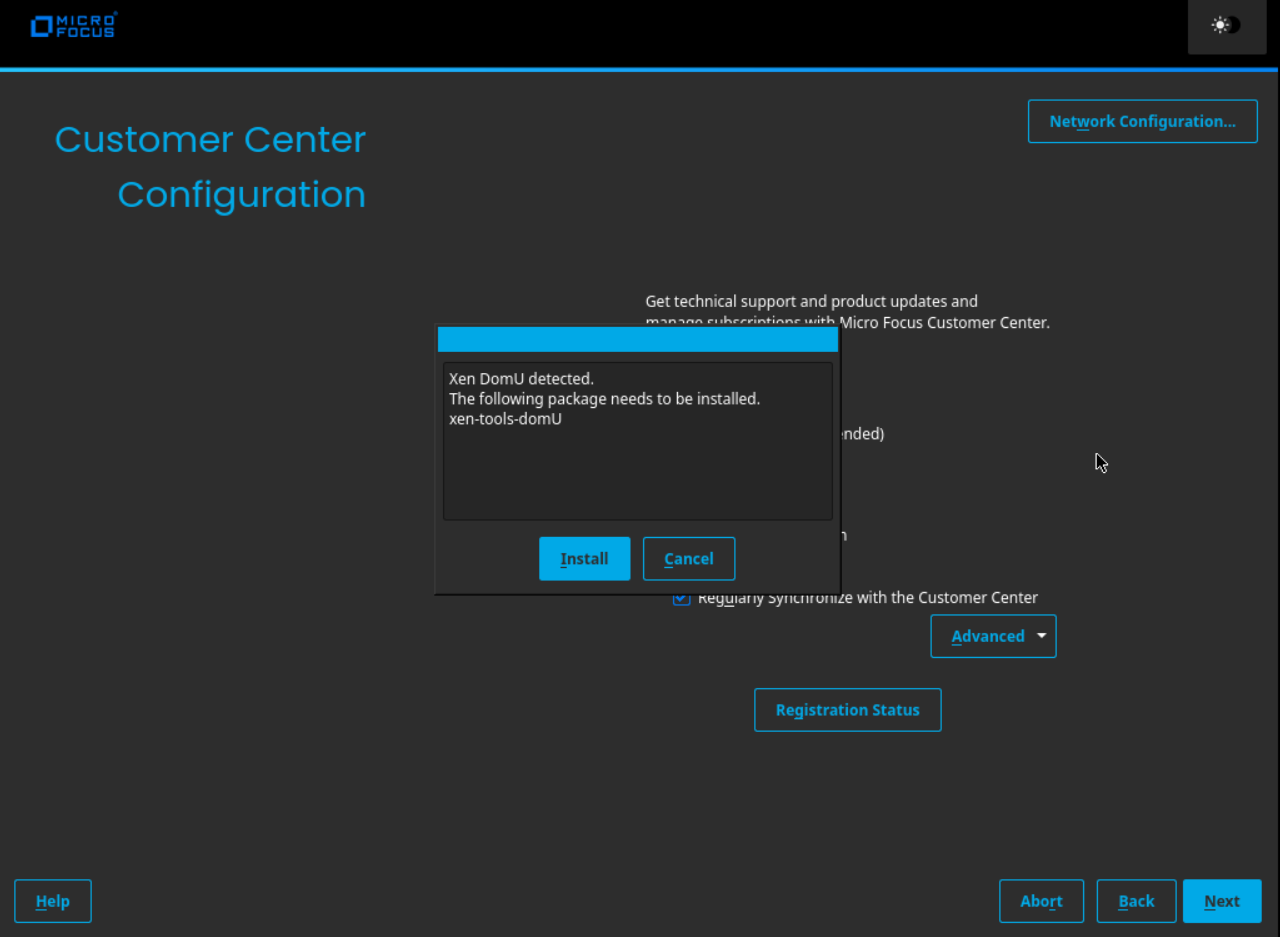Click the 'Get technical support' description text
Image resolution: width=1280 pixels, height=937 pixels.
(x=811, y=301)
